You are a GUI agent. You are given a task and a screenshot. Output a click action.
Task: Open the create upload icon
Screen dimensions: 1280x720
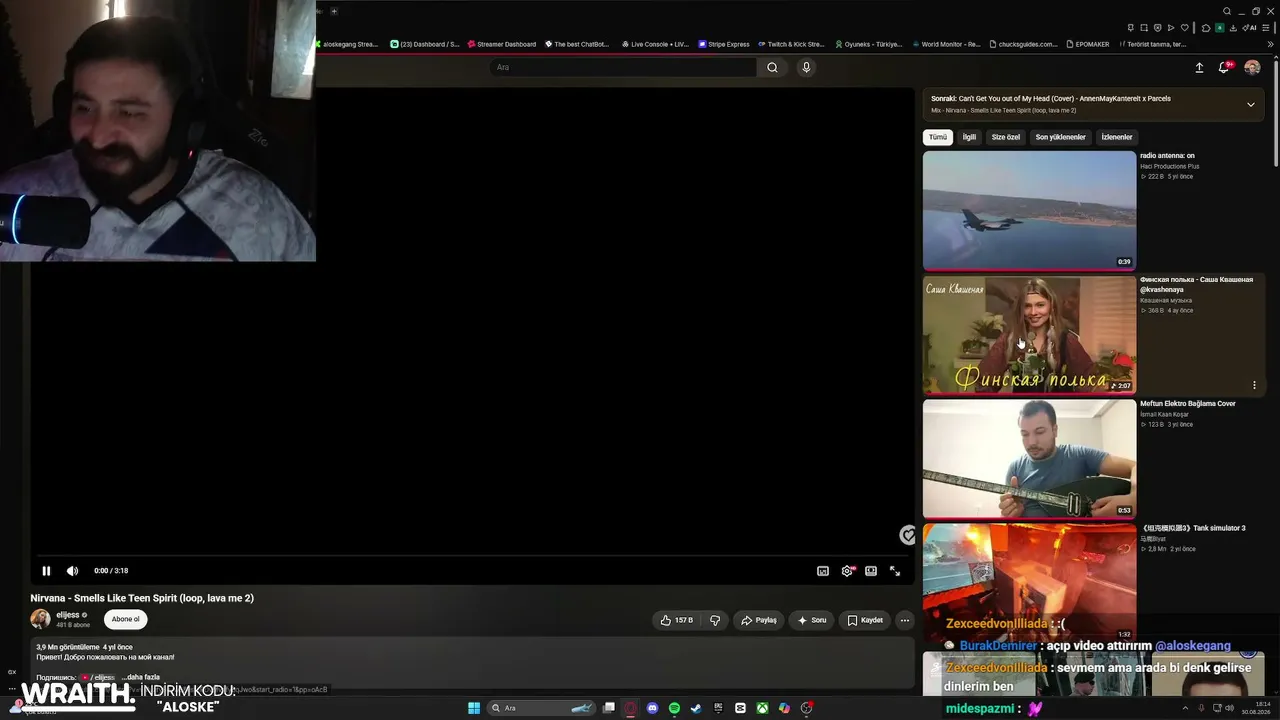[x=1199, y=68]
